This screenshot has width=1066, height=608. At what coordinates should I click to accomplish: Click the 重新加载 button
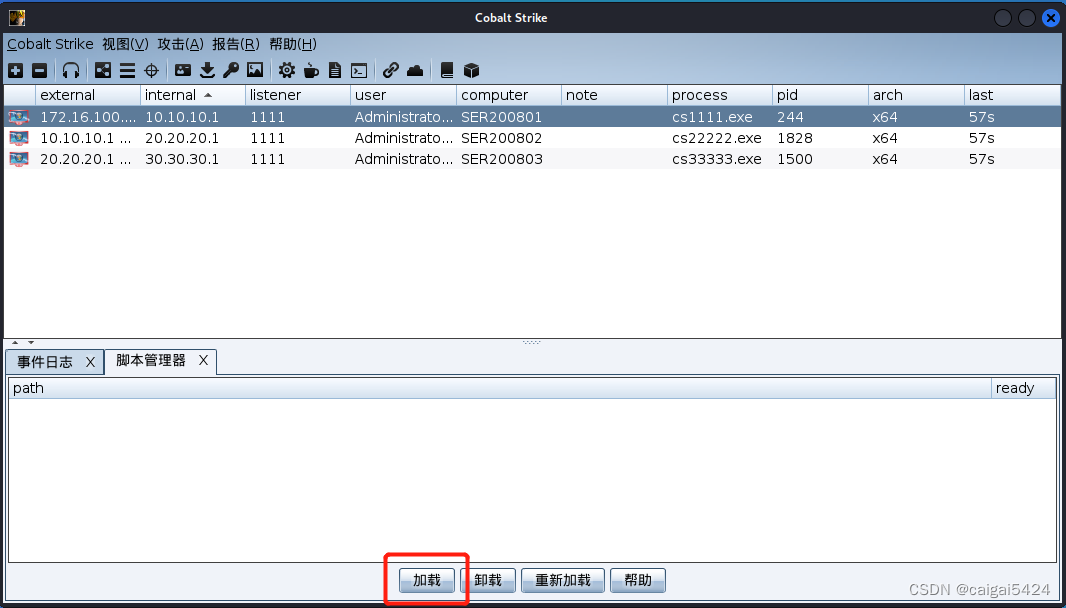pos(562,580)
